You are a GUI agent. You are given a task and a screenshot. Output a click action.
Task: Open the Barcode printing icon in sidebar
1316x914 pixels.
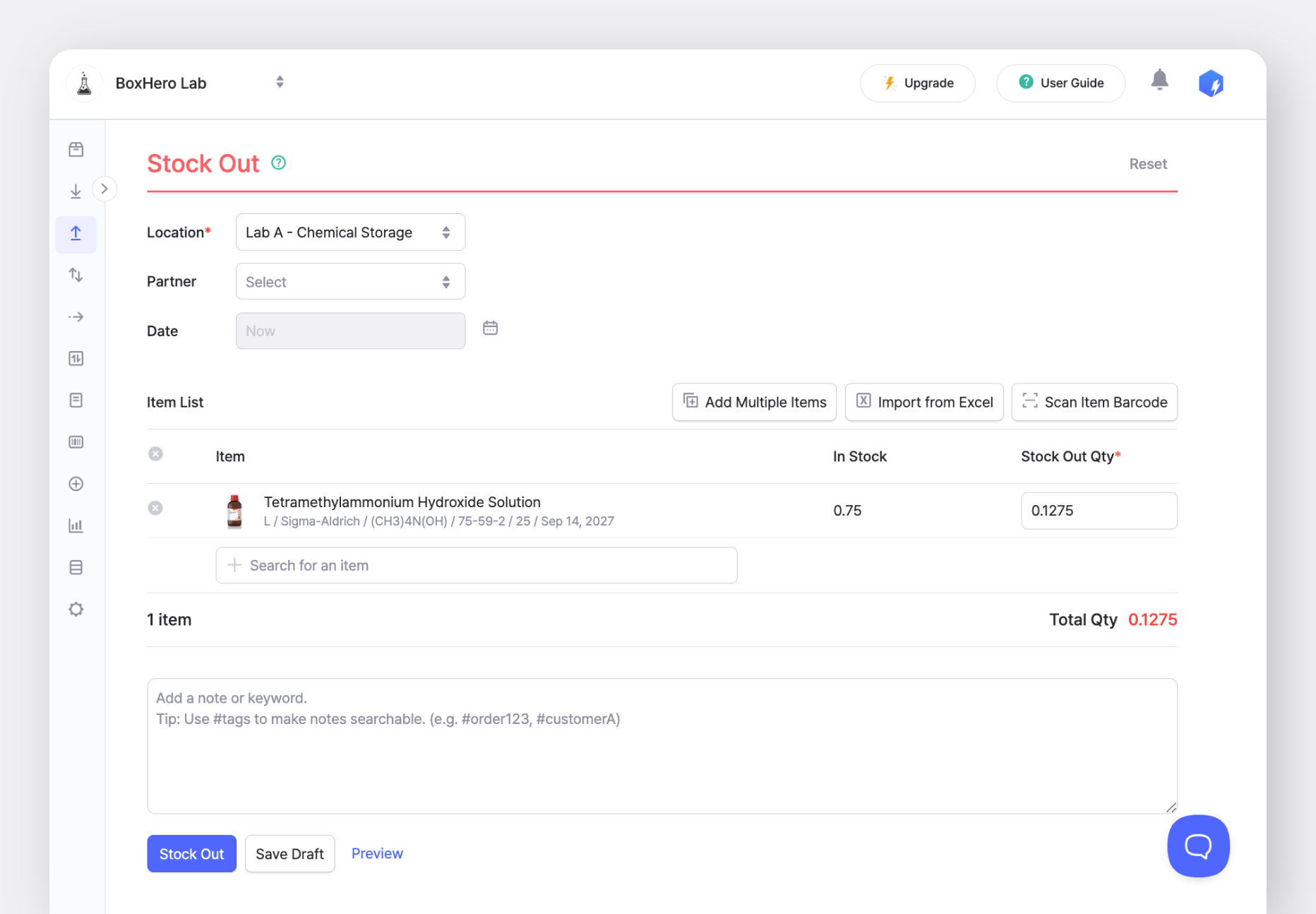76,441
